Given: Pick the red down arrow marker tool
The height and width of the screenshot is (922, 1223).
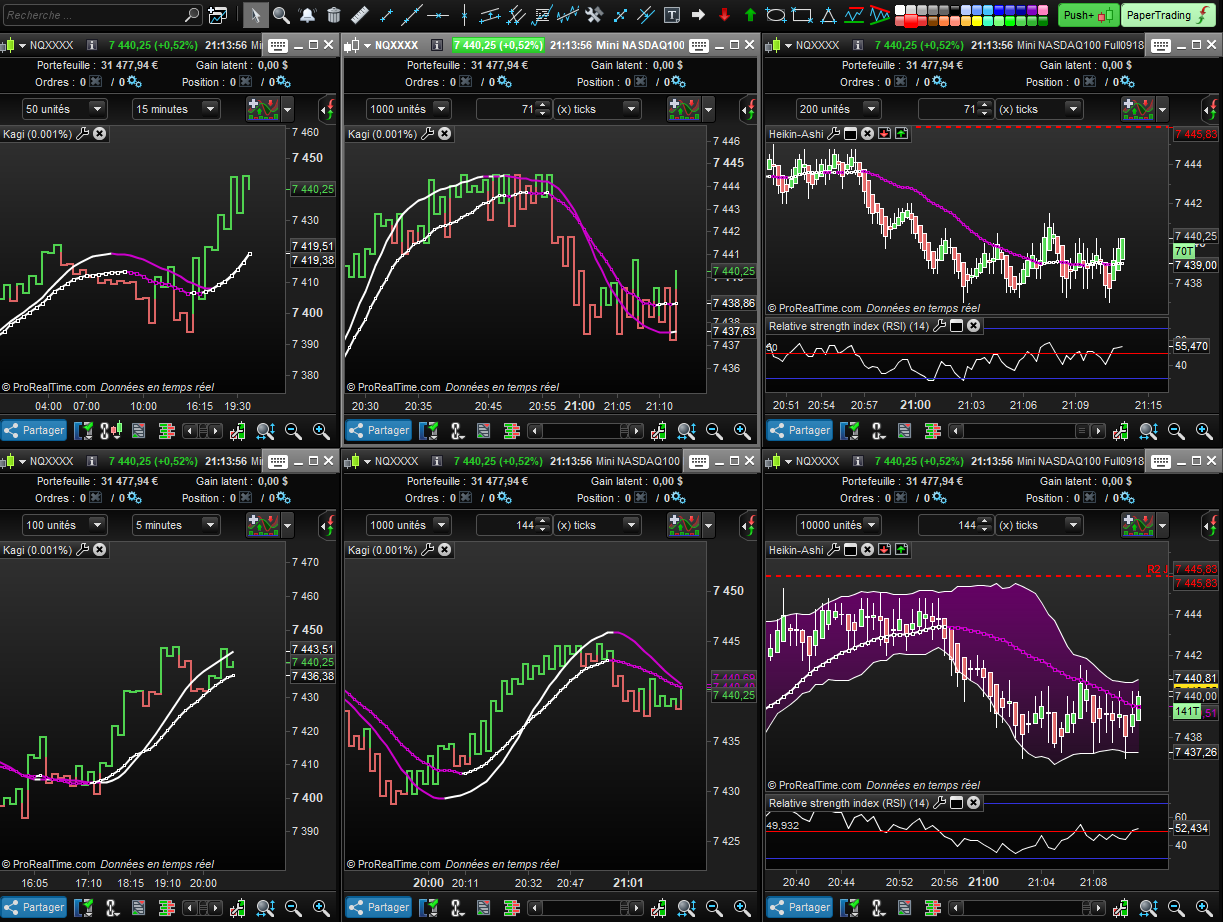Looking at the screenshot, I should tap(724, 15).
